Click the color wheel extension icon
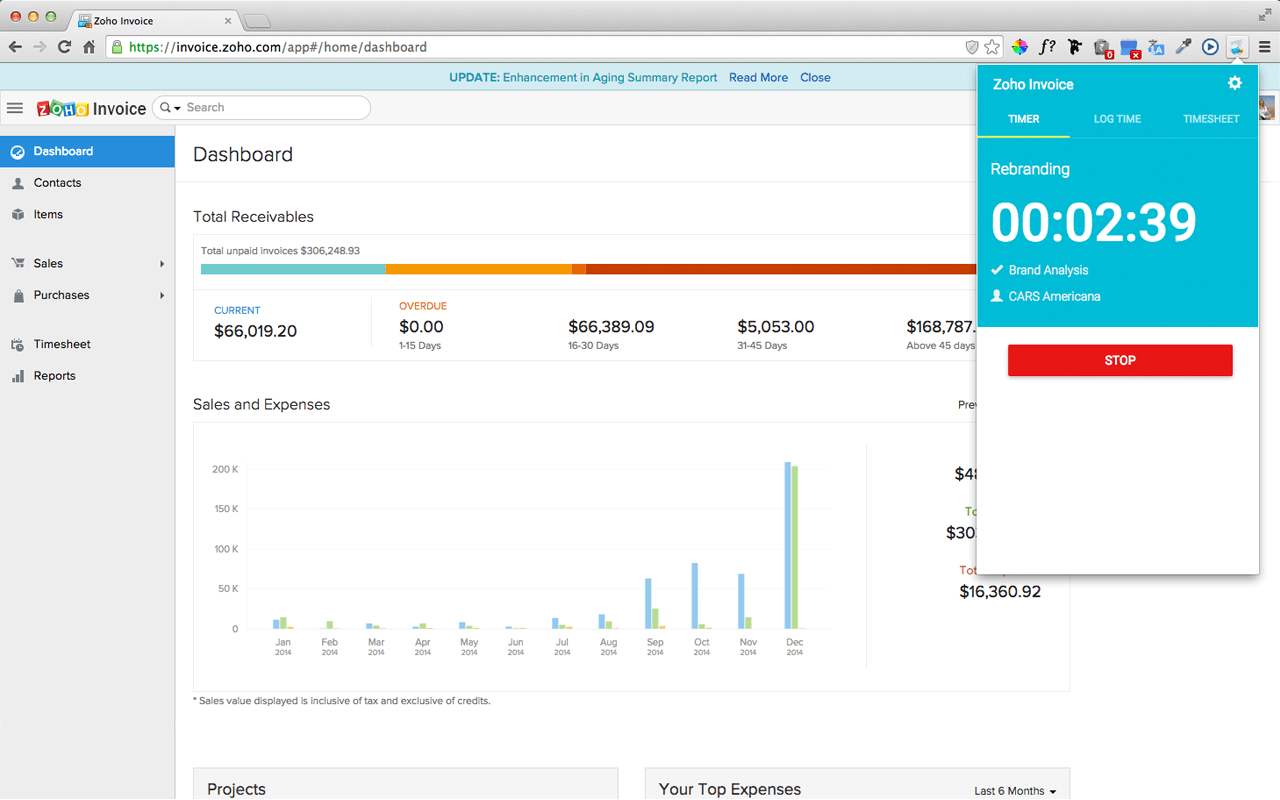 coord(1019,47)
